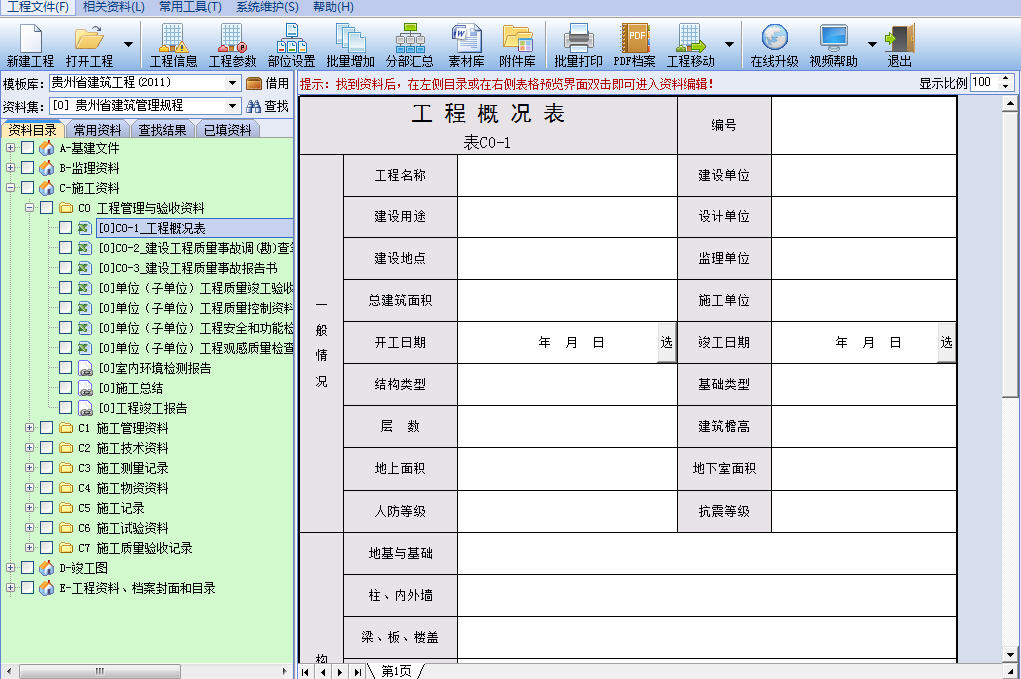The image size is (1021, 679).
Task: Launch 批量打印 from the toolbar
Action: [x=578, y=46]
